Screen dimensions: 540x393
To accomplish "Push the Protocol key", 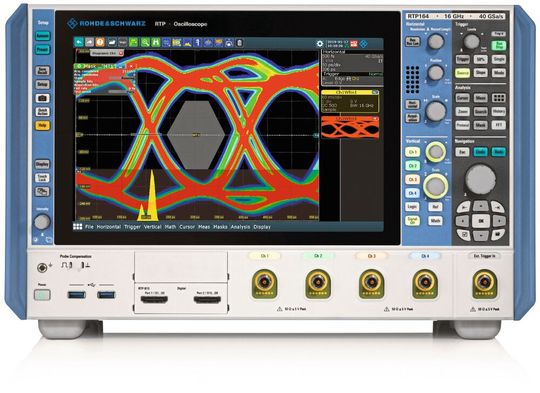I will coord(463,125).
